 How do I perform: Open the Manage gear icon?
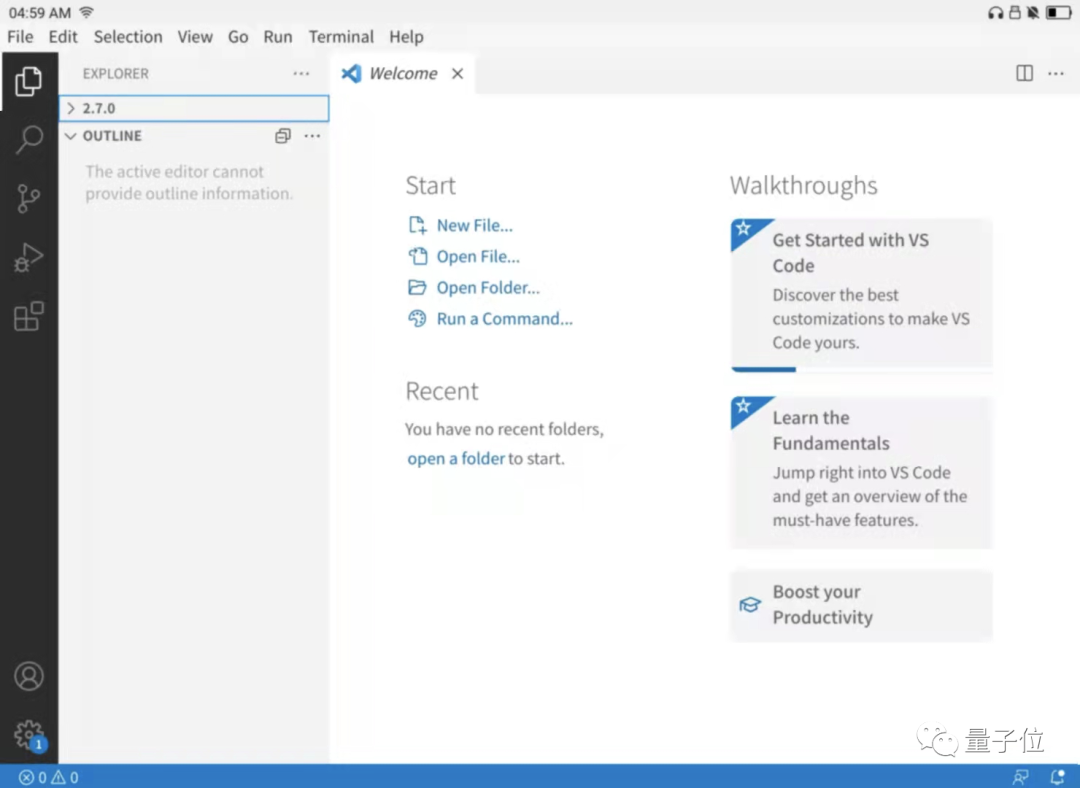pyautogui.click(x=28, y=735)
